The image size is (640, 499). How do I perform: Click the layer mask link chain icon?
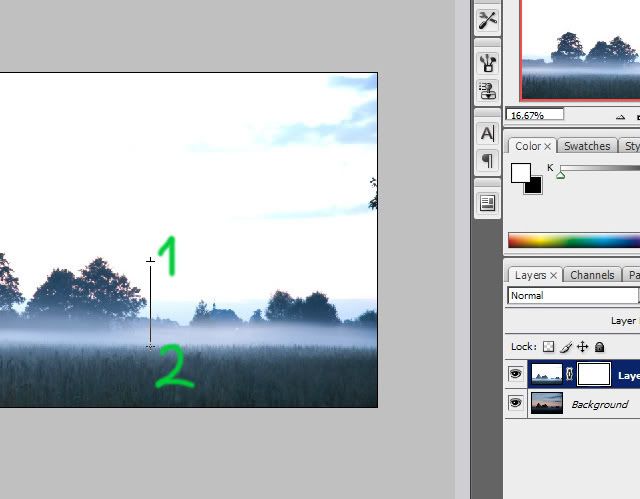[x=570, y=375]
